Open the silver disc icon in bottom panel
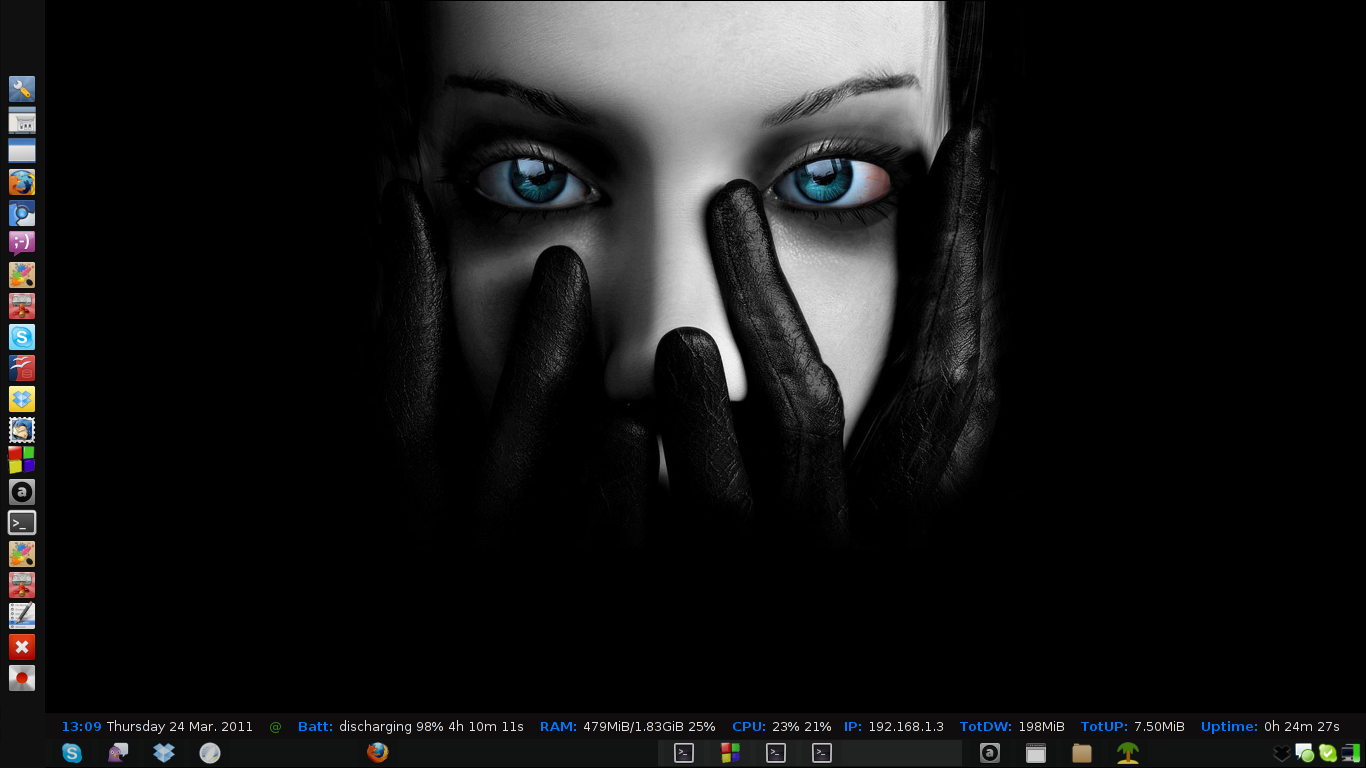 click(210, 753)
